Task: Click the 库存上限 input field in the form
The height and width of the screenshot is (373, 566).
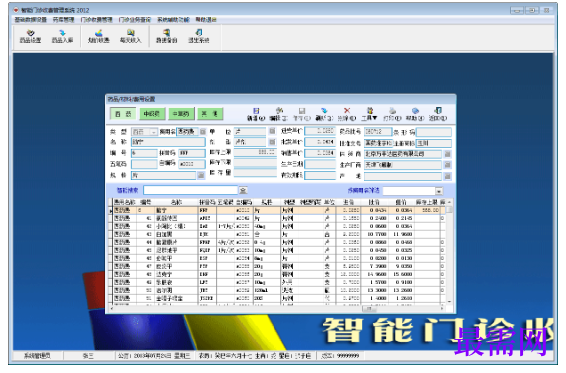Action: pyautogui.click(x=255, y=152)
